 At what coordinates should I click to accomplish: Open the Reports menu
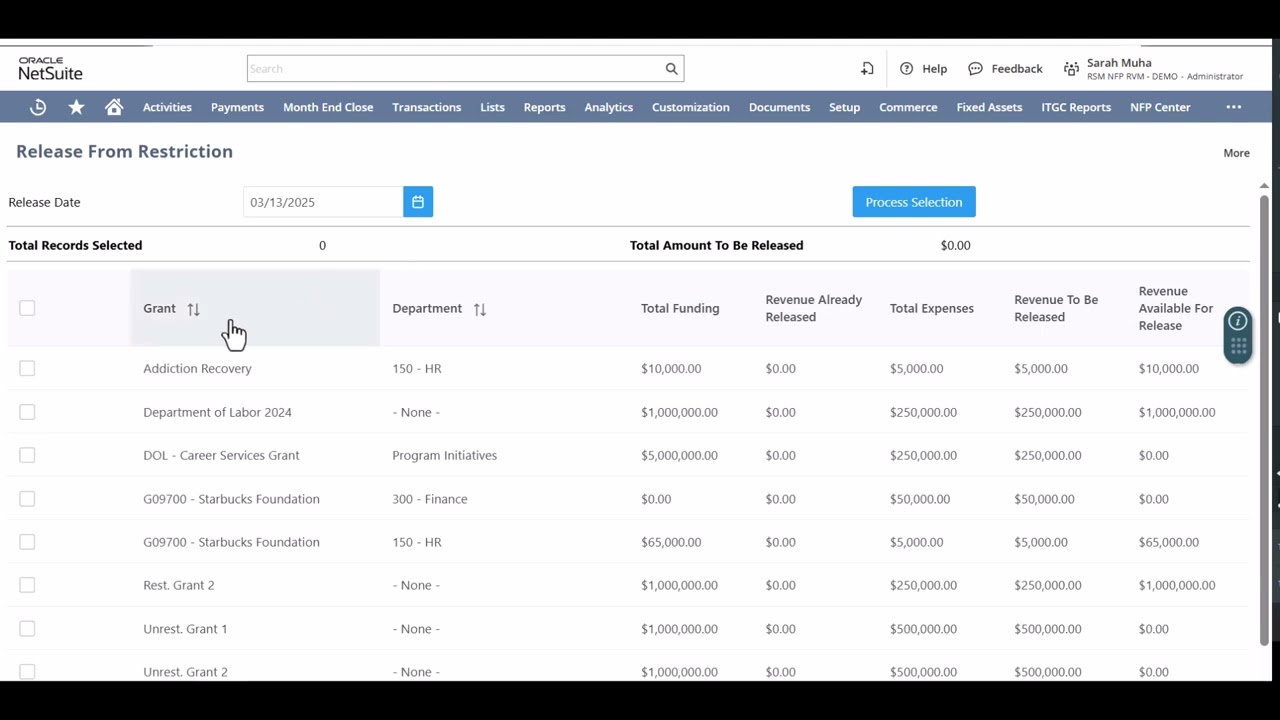pos(544,107)
